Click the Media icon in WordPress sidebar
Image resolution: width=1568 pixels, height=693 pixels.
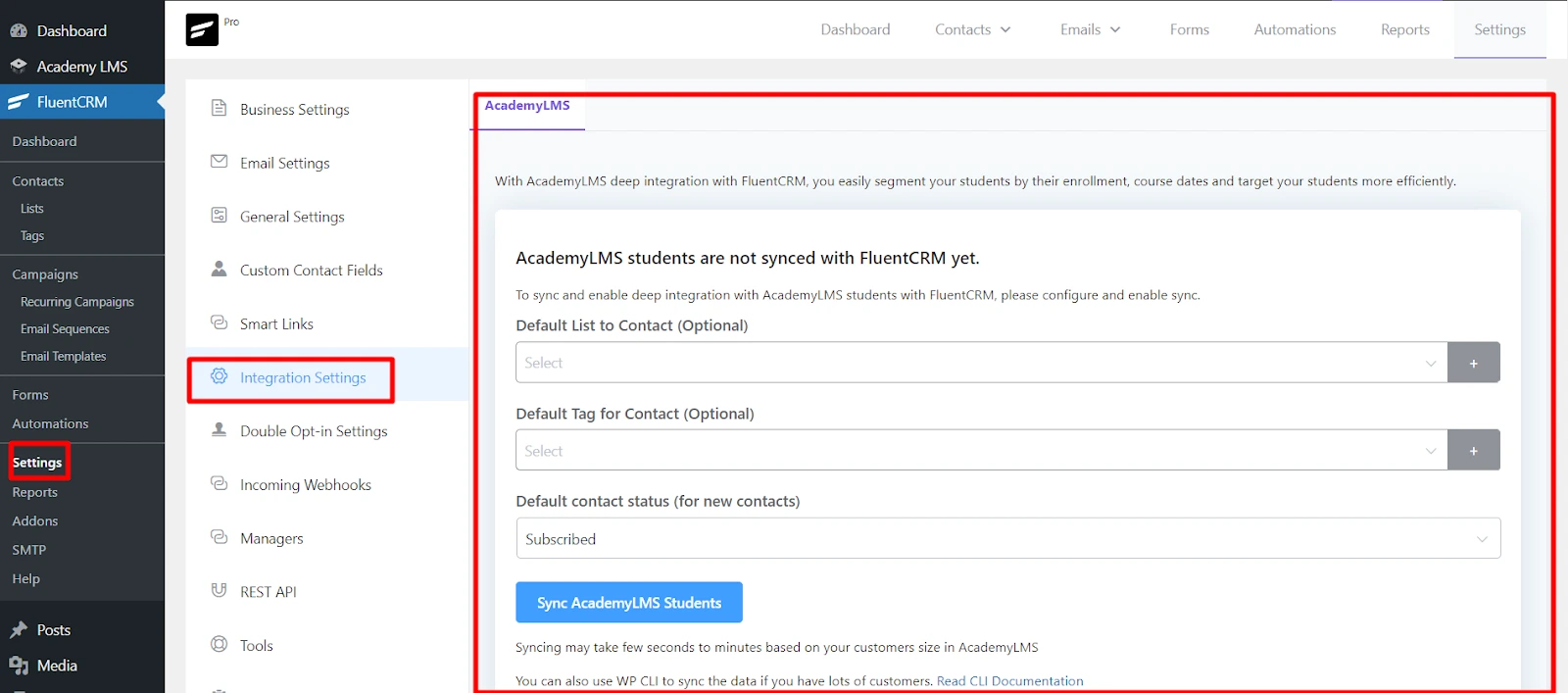coord(19,666)
